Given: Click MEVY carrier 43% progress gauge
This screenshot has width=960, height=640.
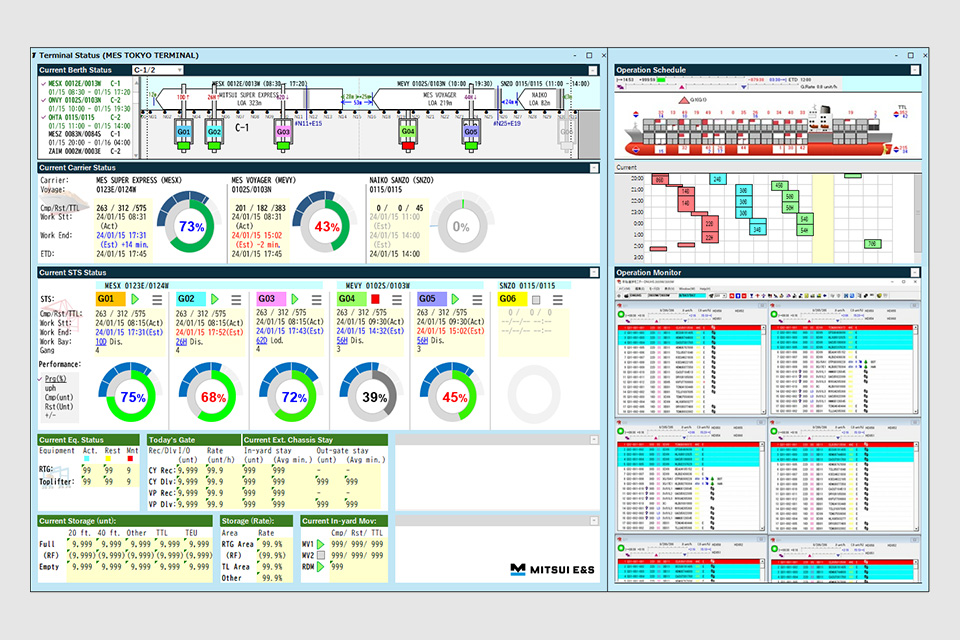Looking at the screenshot, I should 324,223.
